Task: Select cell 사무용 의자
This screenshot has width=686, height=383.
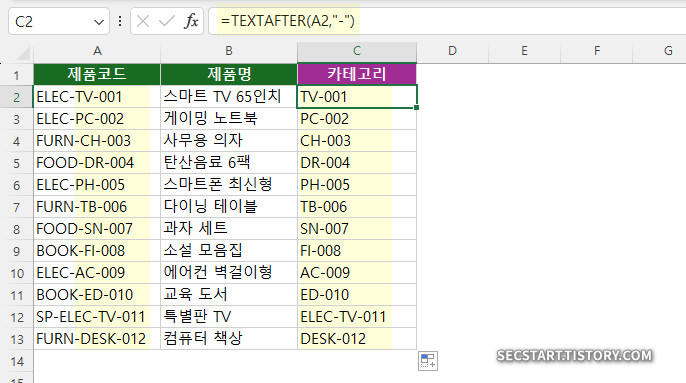Action: coord(229,141)
